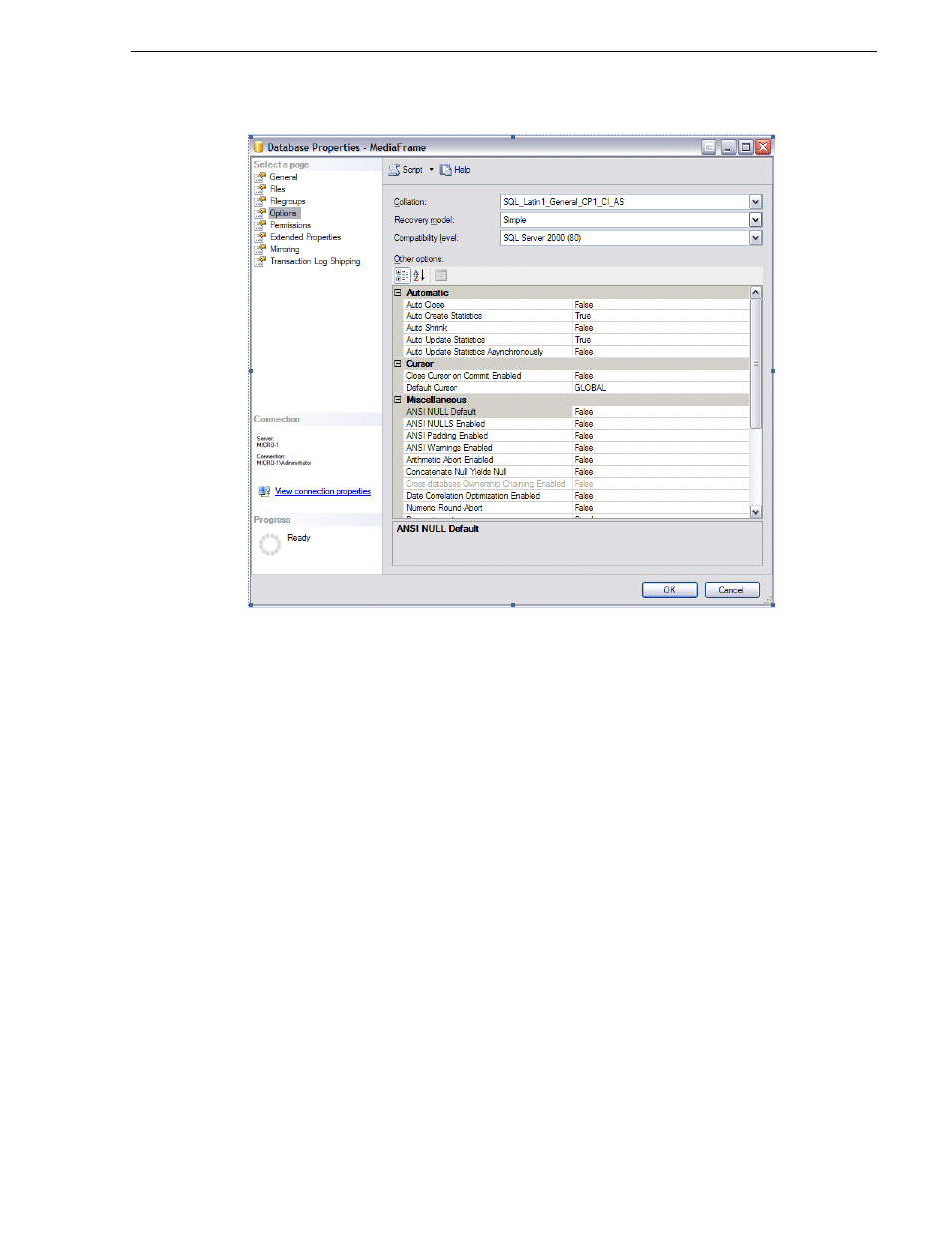Select the ANSI NULLS Enabled row
952x1233 pixels.
(577, 424)
